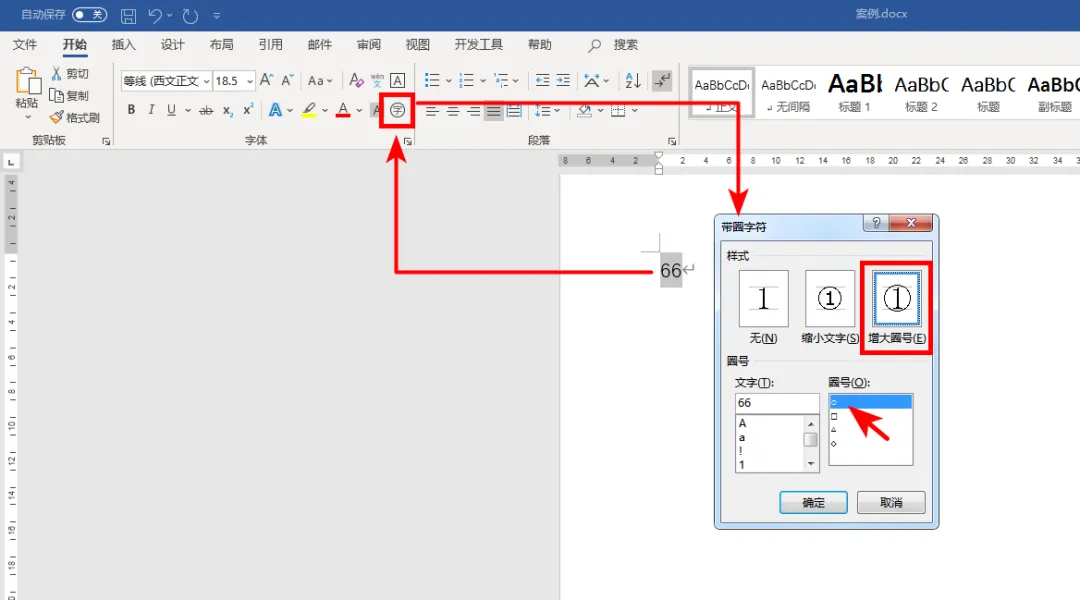Viewport: 1080px width, 600px height.
Task: Expand the underline style dropdown arrow
Action: (188, 110)
